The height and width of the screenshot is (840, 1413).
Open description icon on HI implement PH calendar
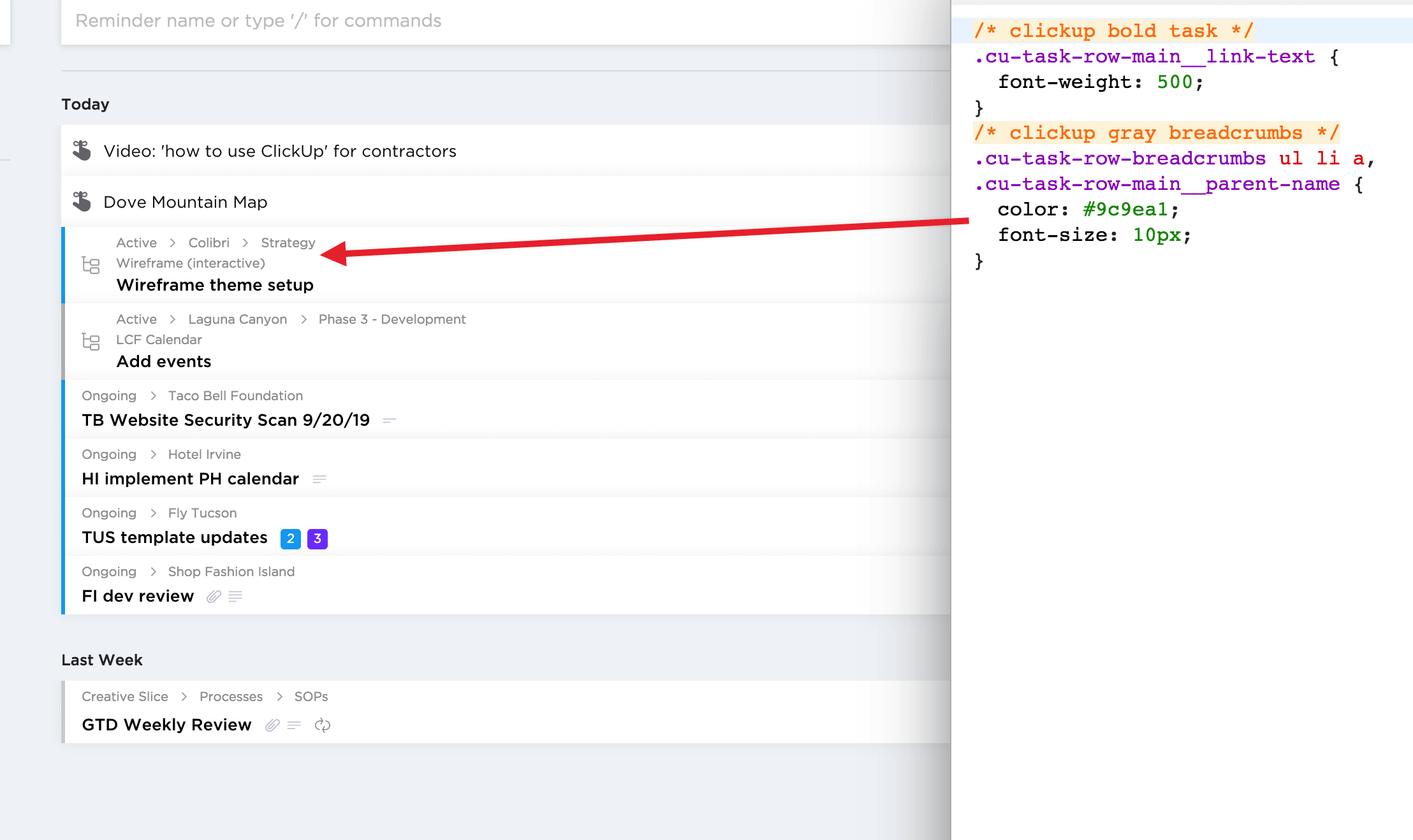point(319,479)
